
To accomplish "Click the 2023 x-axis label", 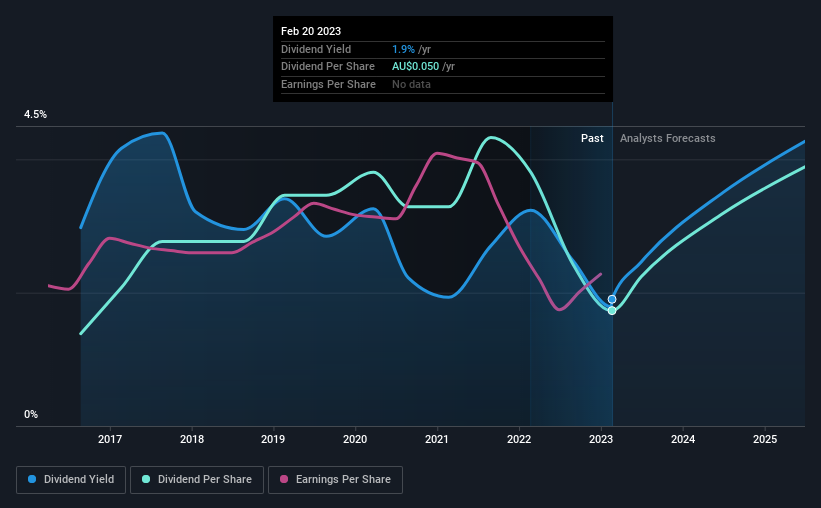I will [601, 439].
